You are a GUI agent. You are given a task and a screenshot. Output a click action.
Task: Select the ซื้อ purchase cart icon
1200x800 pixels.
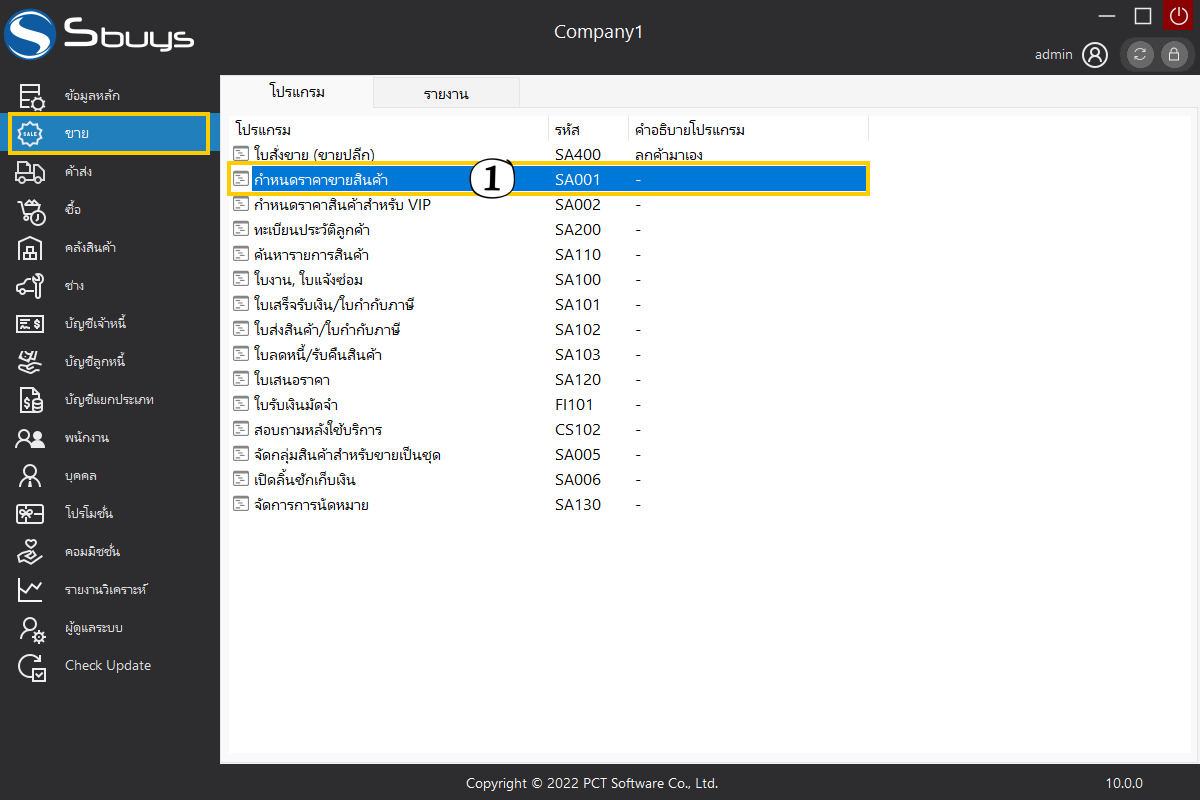(x=31, y=210)
